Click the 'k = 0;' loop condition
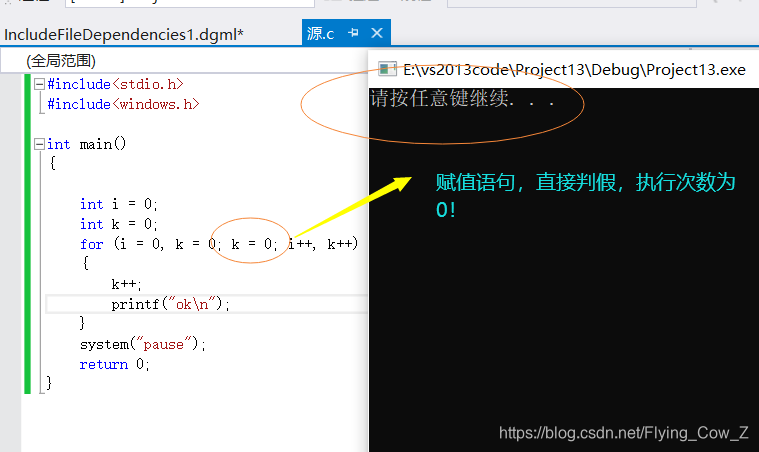 254,244
